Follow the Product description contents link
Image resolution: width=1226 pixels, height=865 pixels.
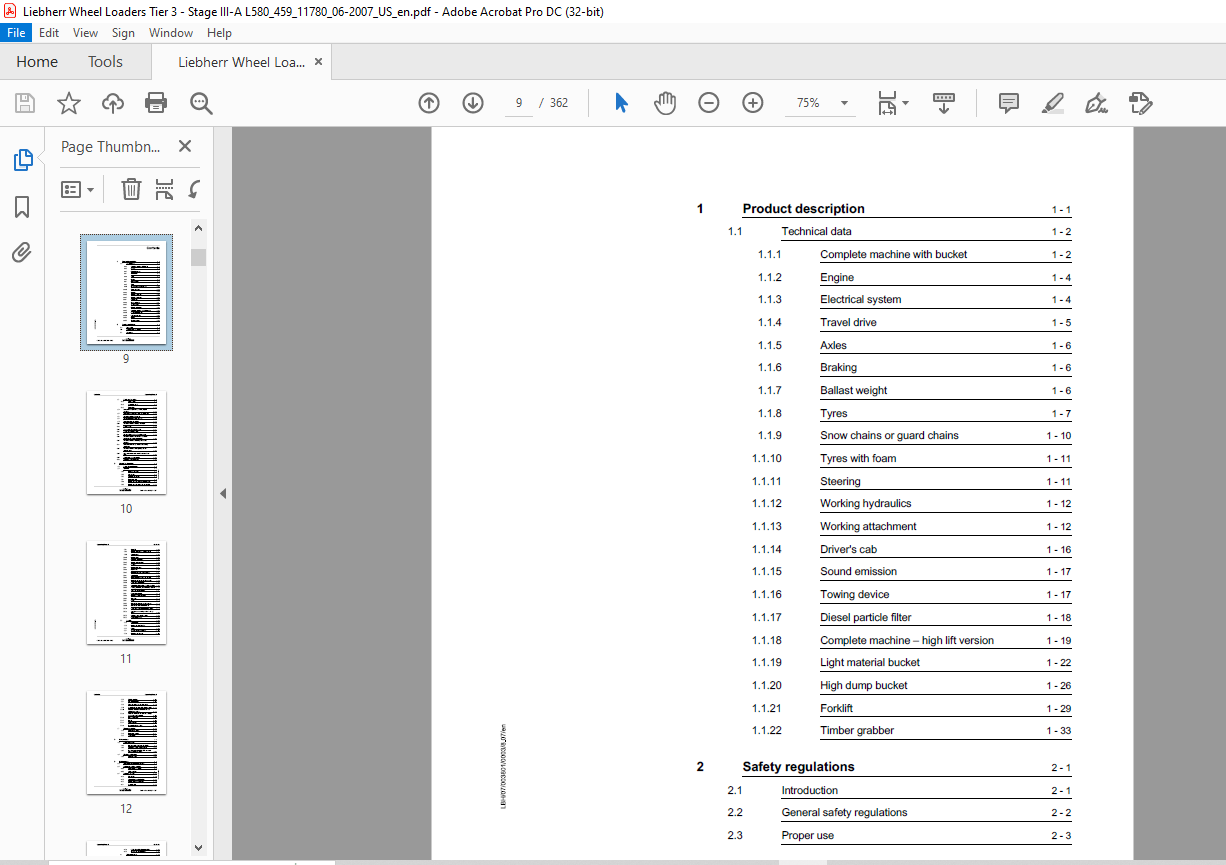803,209
